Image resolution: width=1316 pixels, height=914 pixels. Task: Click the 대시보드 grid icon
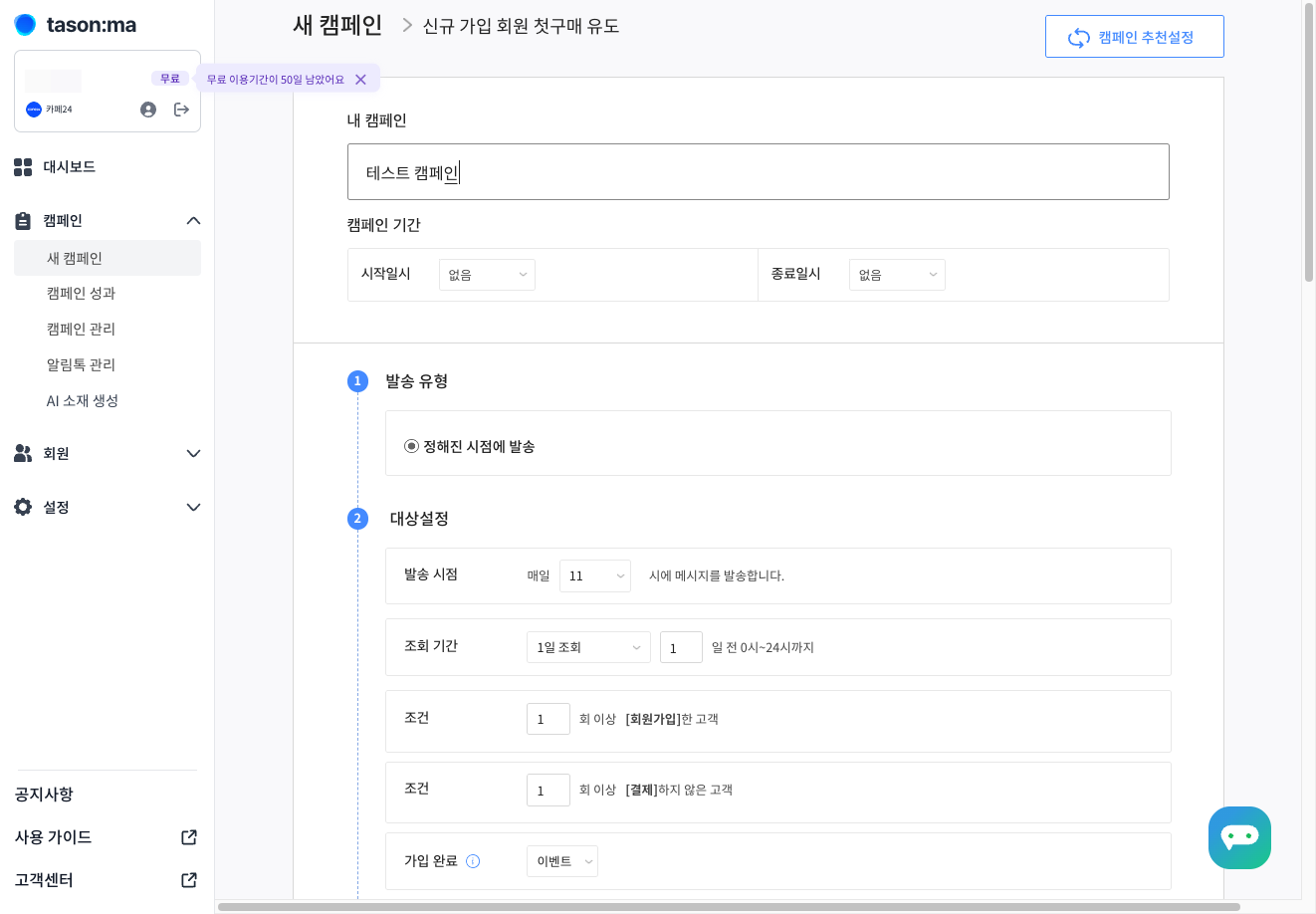(x=23, y=167)
